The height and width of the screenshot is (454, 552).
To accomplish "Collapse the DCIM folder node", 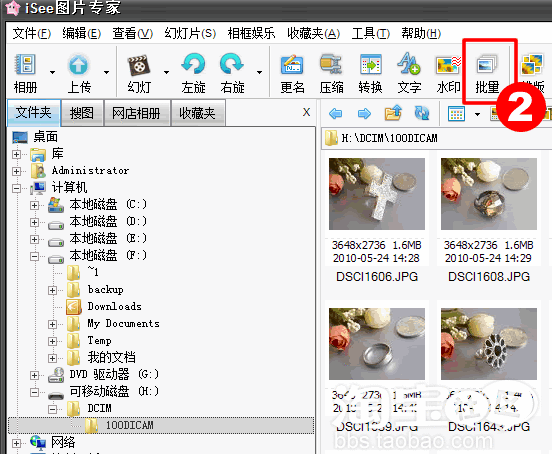I will tap(52, 409).
